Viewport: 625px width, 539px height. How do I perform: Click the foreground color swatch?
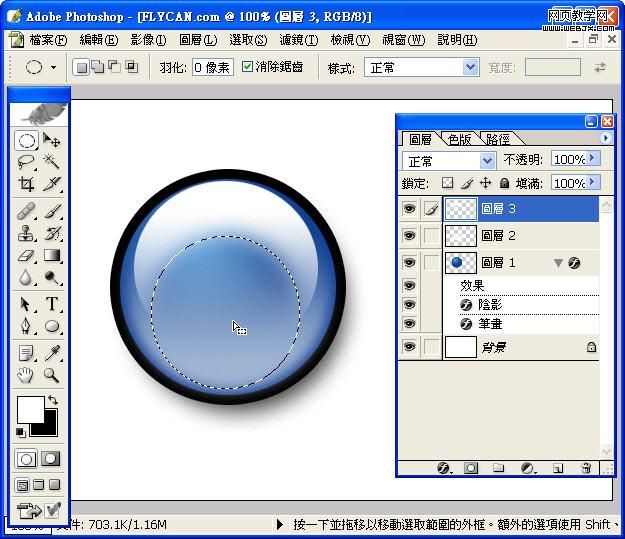(29, 408)
